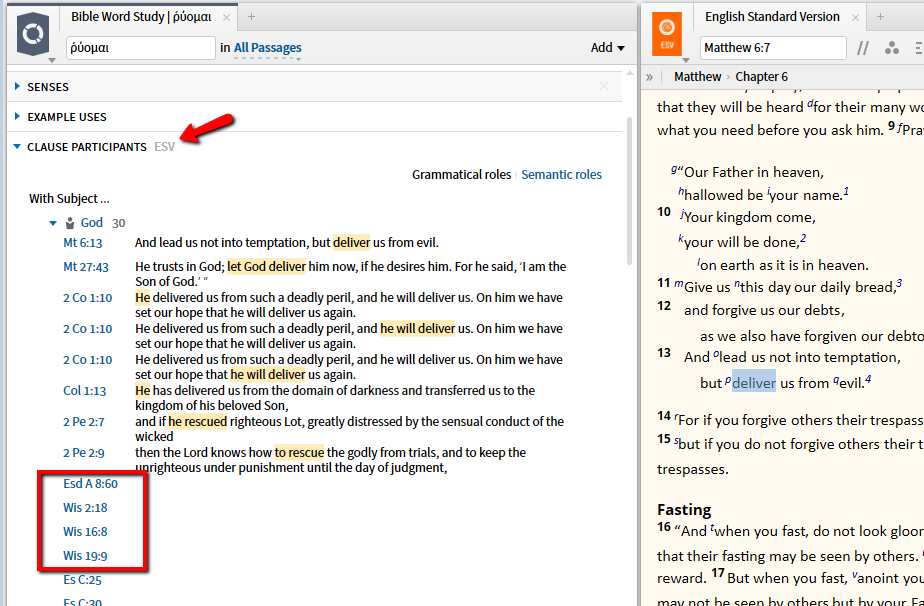Click the God subject label
The height and width of the screenshot is (606, 924).
tap(91, 223)
